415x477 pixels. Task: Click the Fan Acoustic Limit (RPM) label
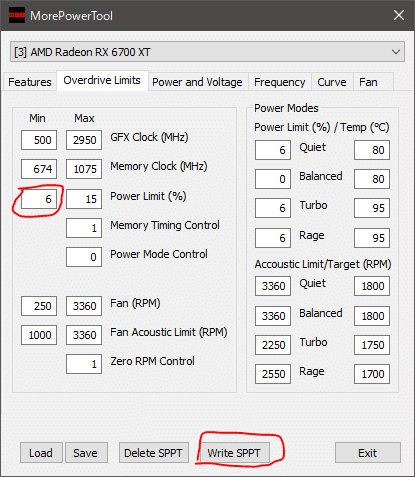tap(169, 332)
